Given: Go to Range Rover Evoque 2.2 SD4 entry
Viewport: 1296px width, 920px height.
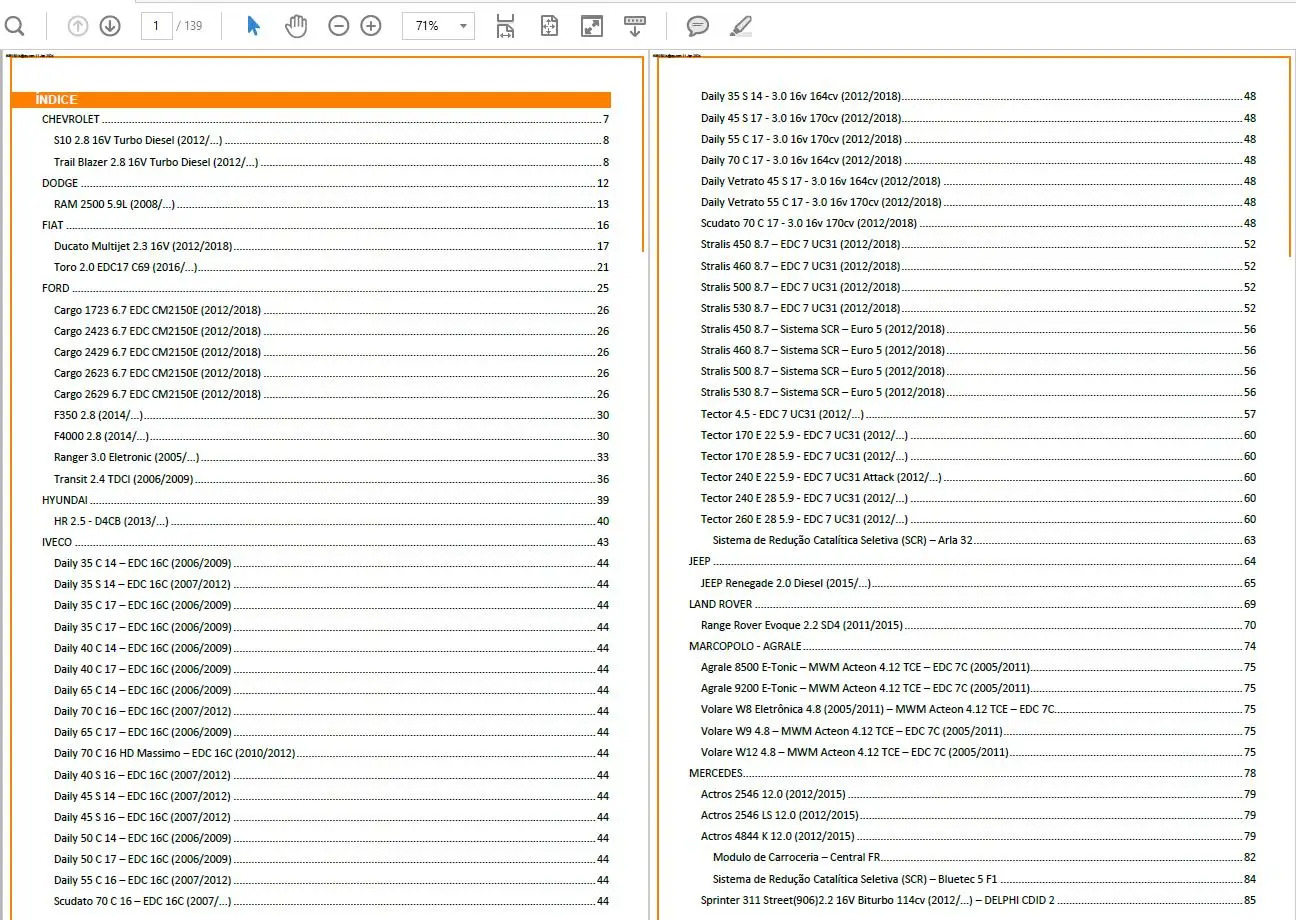Looking at the screenshot, I should click(978, 625).
